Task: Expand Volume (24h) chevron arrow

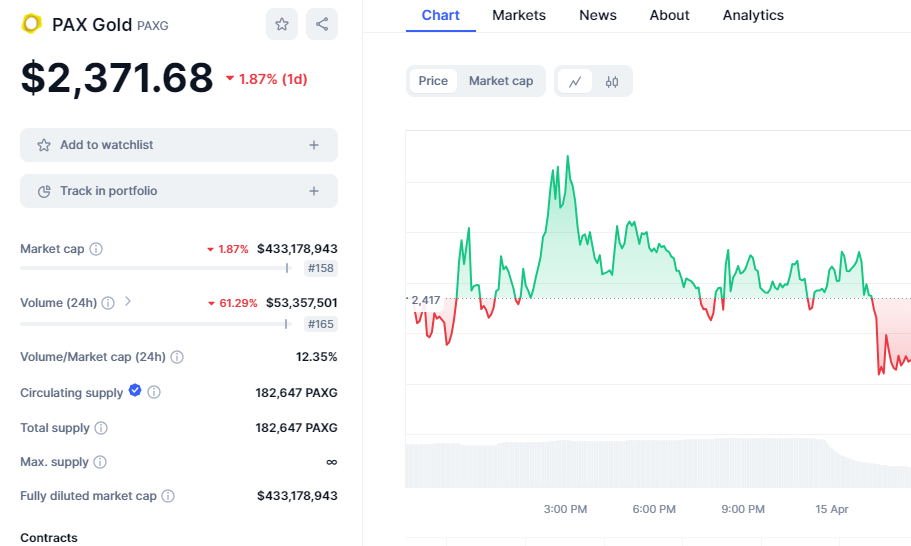Action: [128, 301]
